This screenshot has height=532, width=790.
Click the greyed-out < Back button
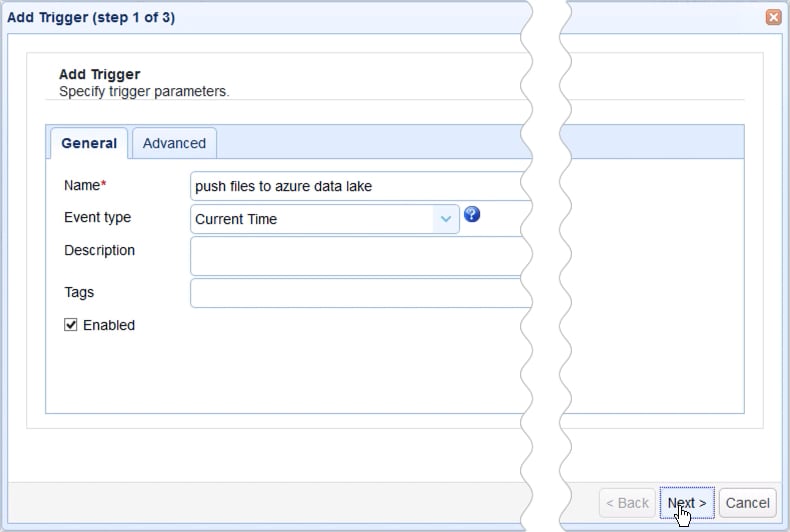[627, 503]
